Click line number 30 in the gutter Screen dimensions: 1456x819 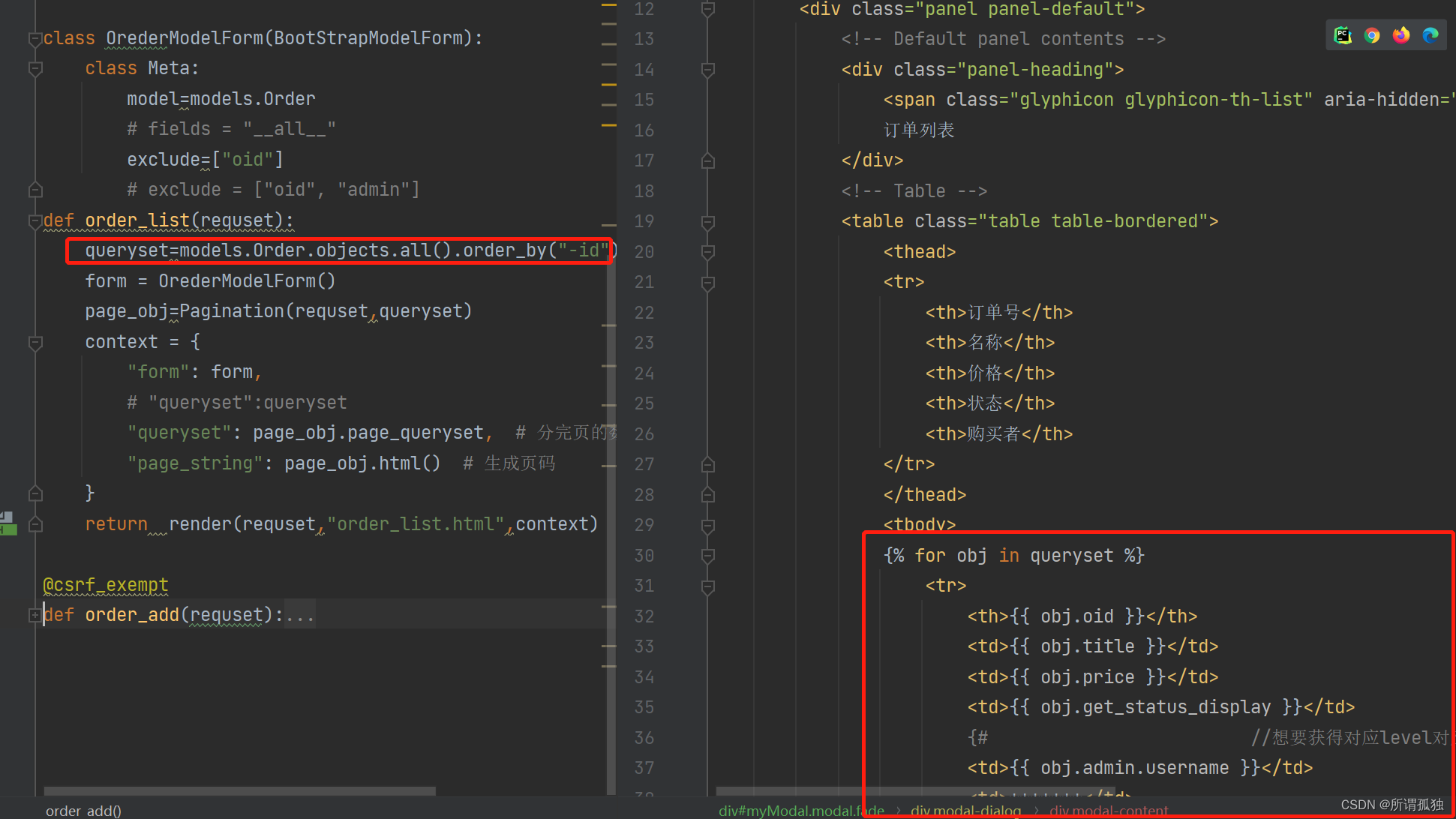click(644, 556)
